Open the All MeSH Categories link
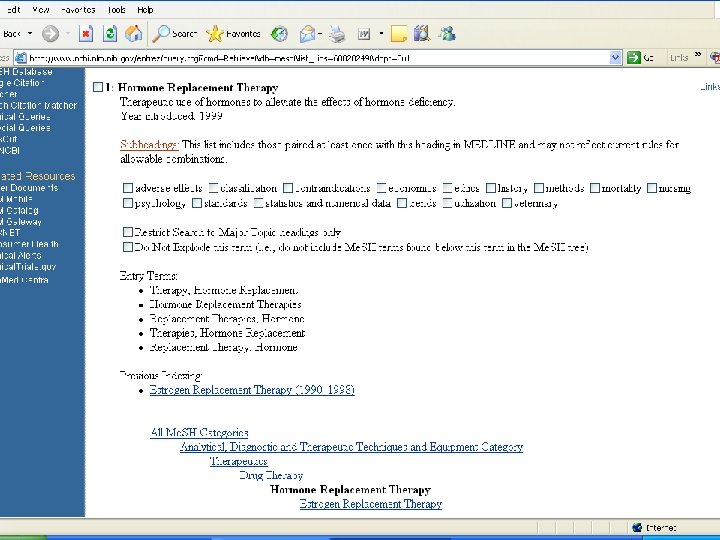720x540 pixels. click(x=199, y=433)
